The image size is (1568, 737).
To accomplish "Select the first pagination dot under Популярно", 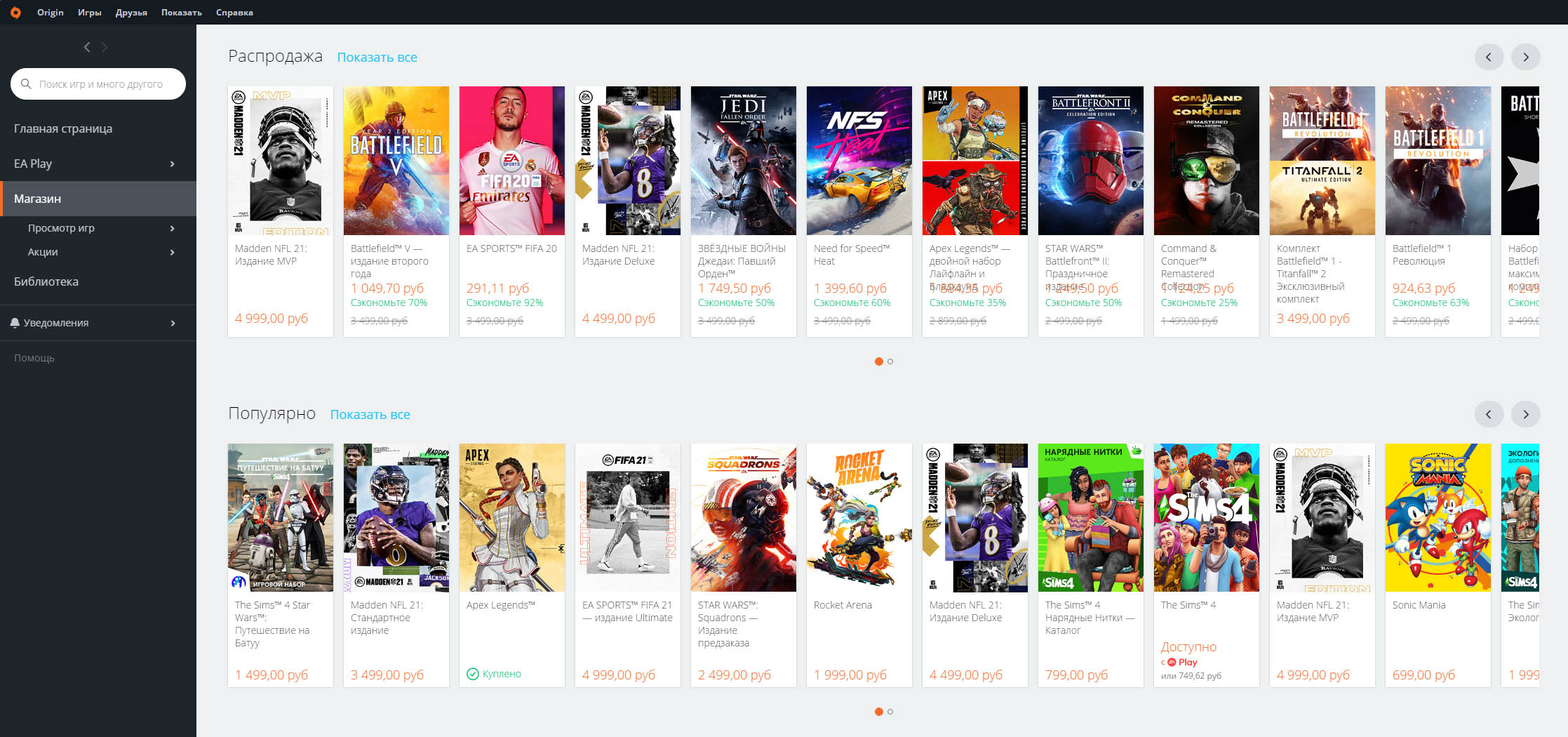I will point(878,711).
